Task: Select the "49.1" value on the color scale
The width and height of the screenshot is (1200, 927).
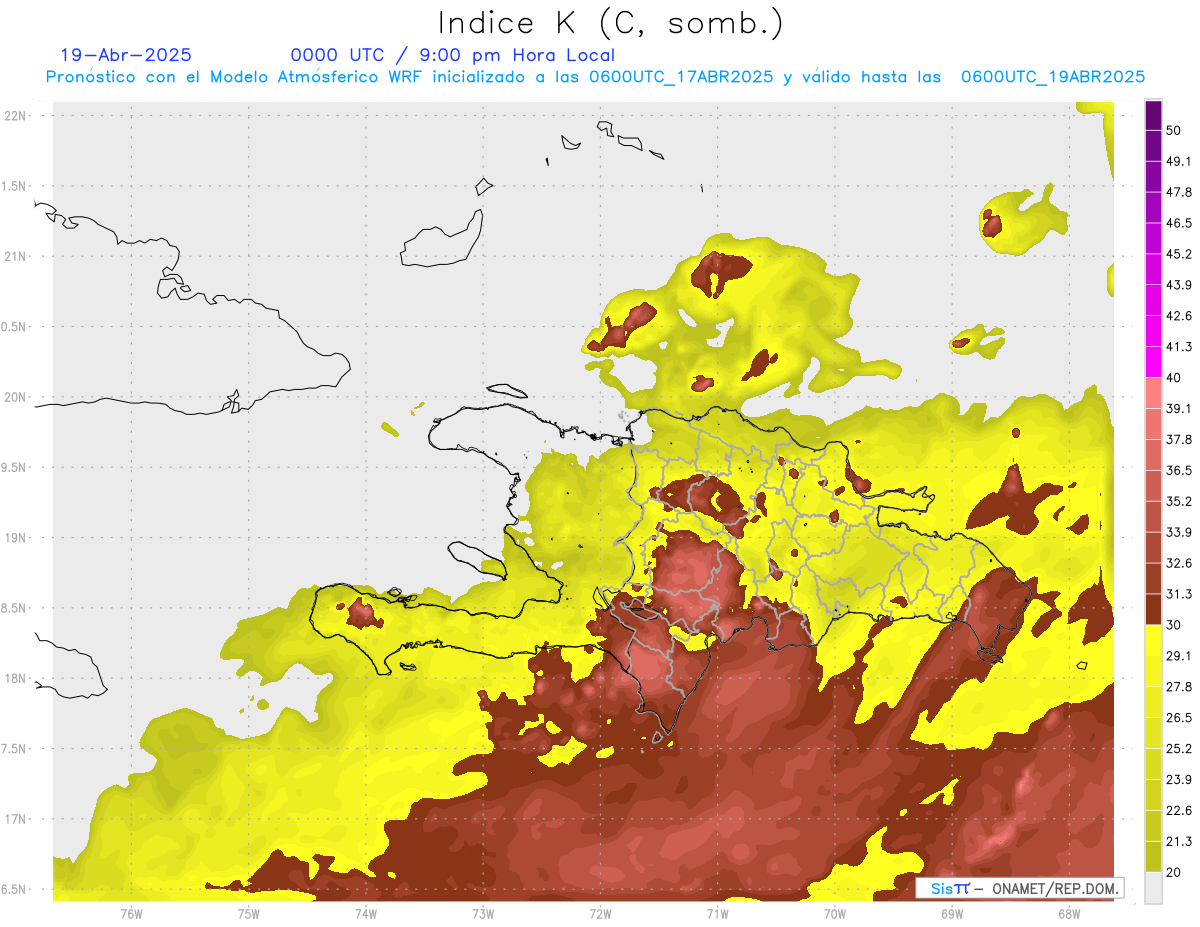Action: click(1178, 161)
